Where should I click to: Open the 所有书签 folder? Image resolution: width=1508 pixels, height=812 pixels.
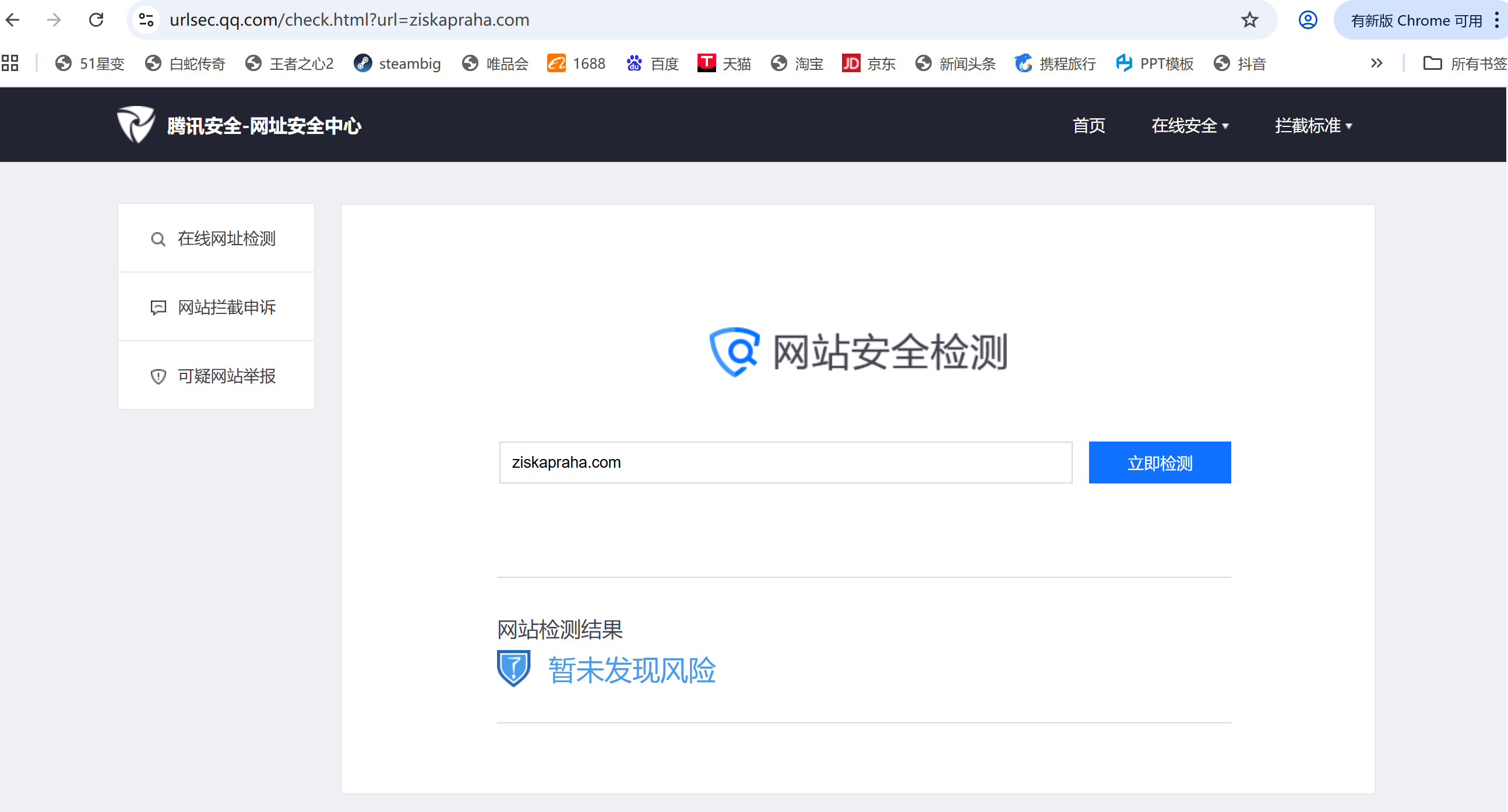coord(1465,63)
